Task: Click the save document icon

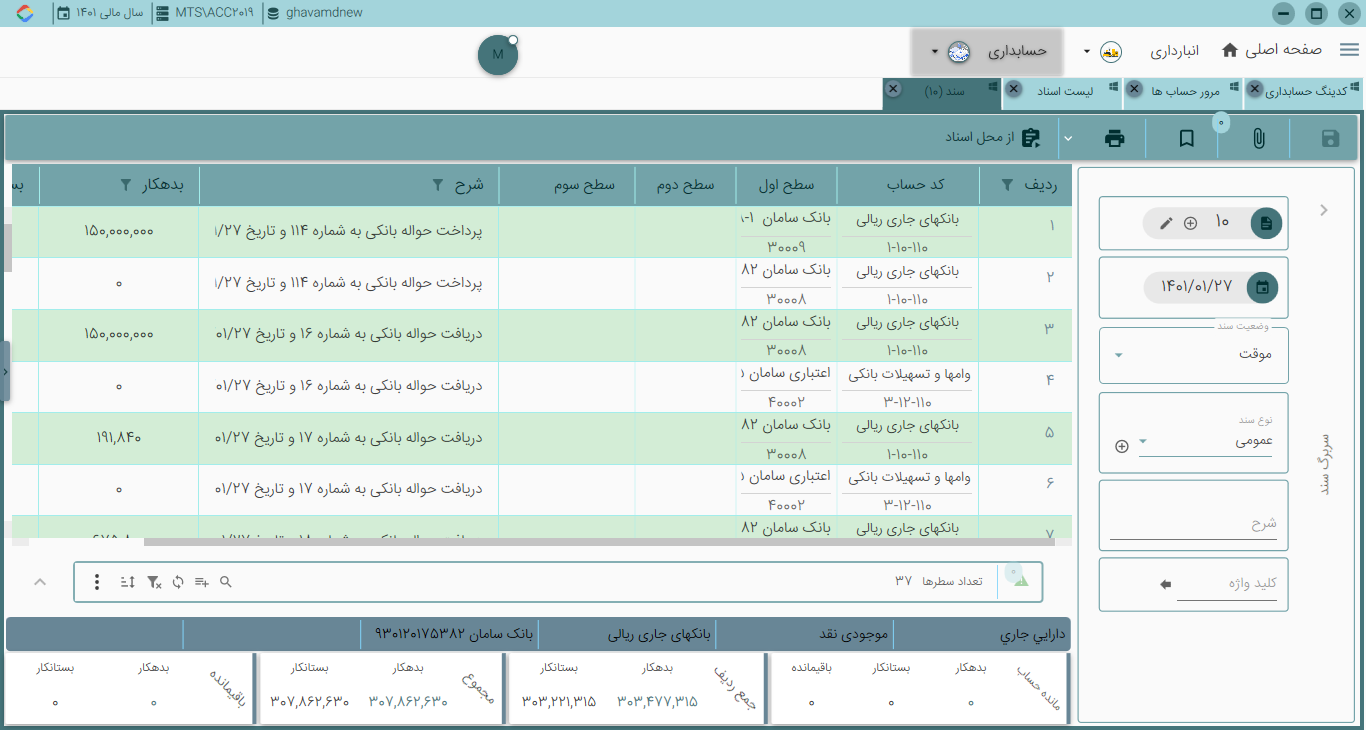Action: [x=1329, y=139]
